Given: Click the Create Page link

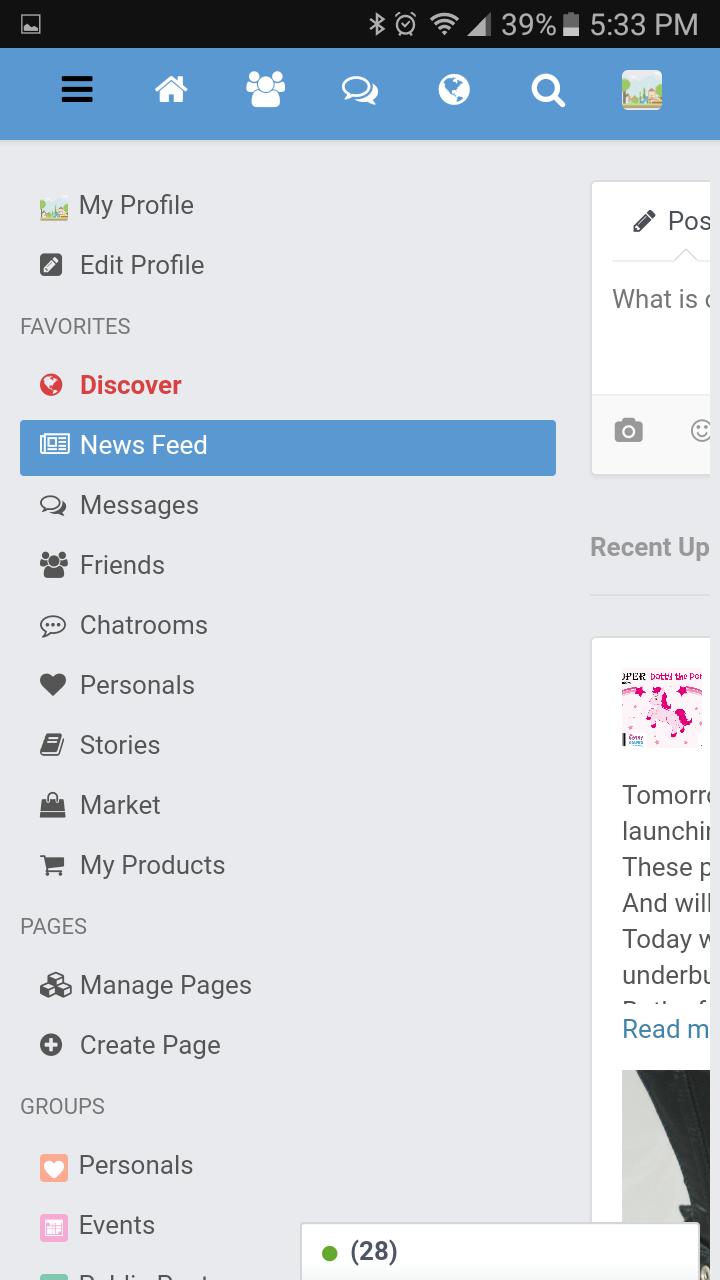Looking at the screenshot, I should click(149, 1045).
